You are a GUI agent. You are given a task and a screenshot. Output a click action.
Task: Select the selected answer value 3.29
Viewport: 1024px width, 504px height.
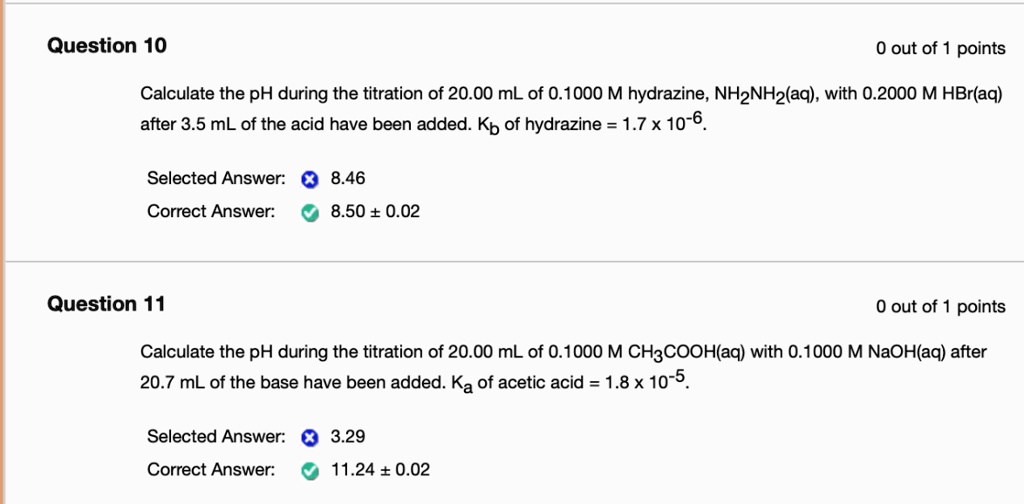click(x=348, y=436)
